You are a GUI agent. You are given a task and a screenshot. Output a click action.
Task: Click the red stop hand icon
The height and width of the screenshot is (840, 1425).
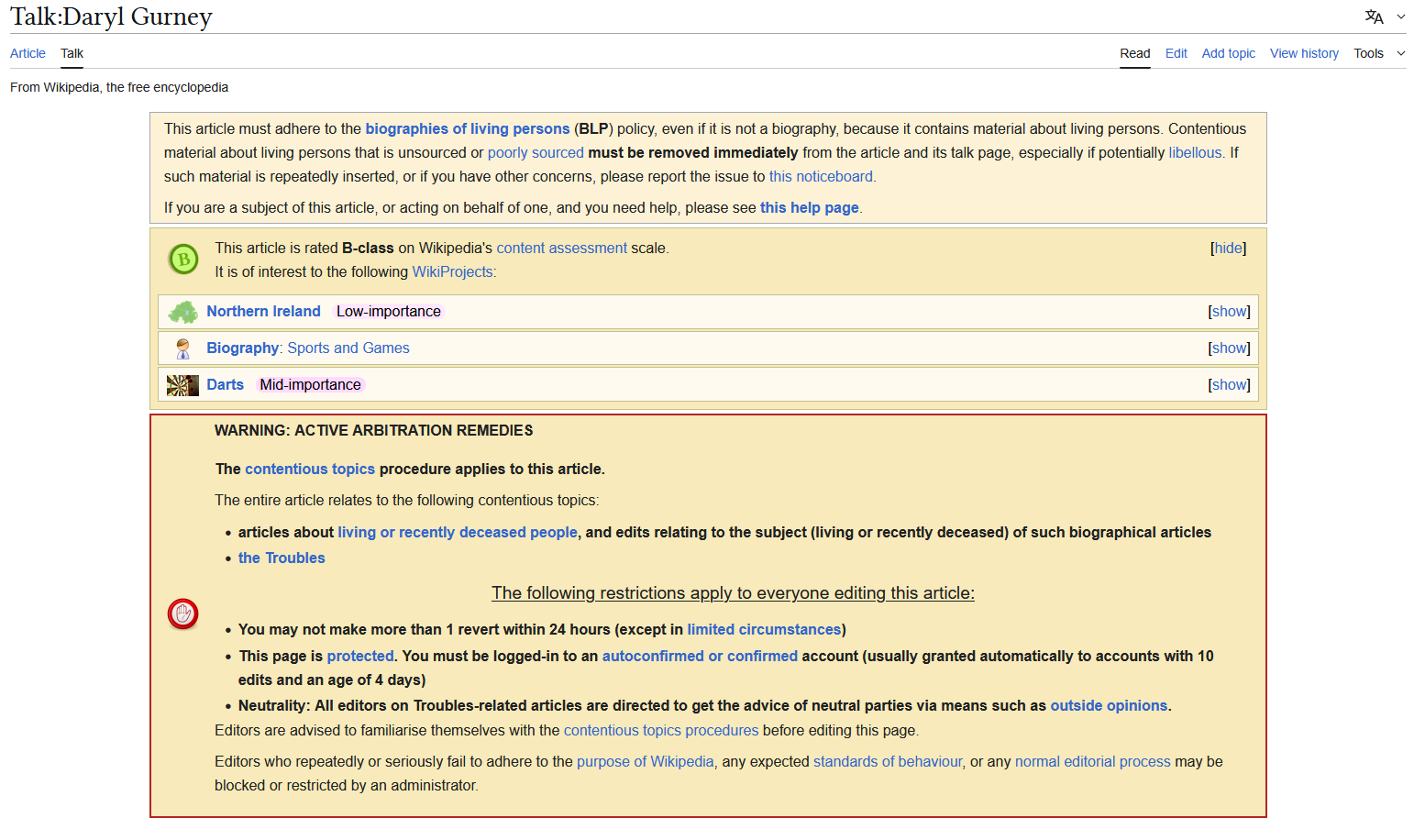[x=182, y=614]
